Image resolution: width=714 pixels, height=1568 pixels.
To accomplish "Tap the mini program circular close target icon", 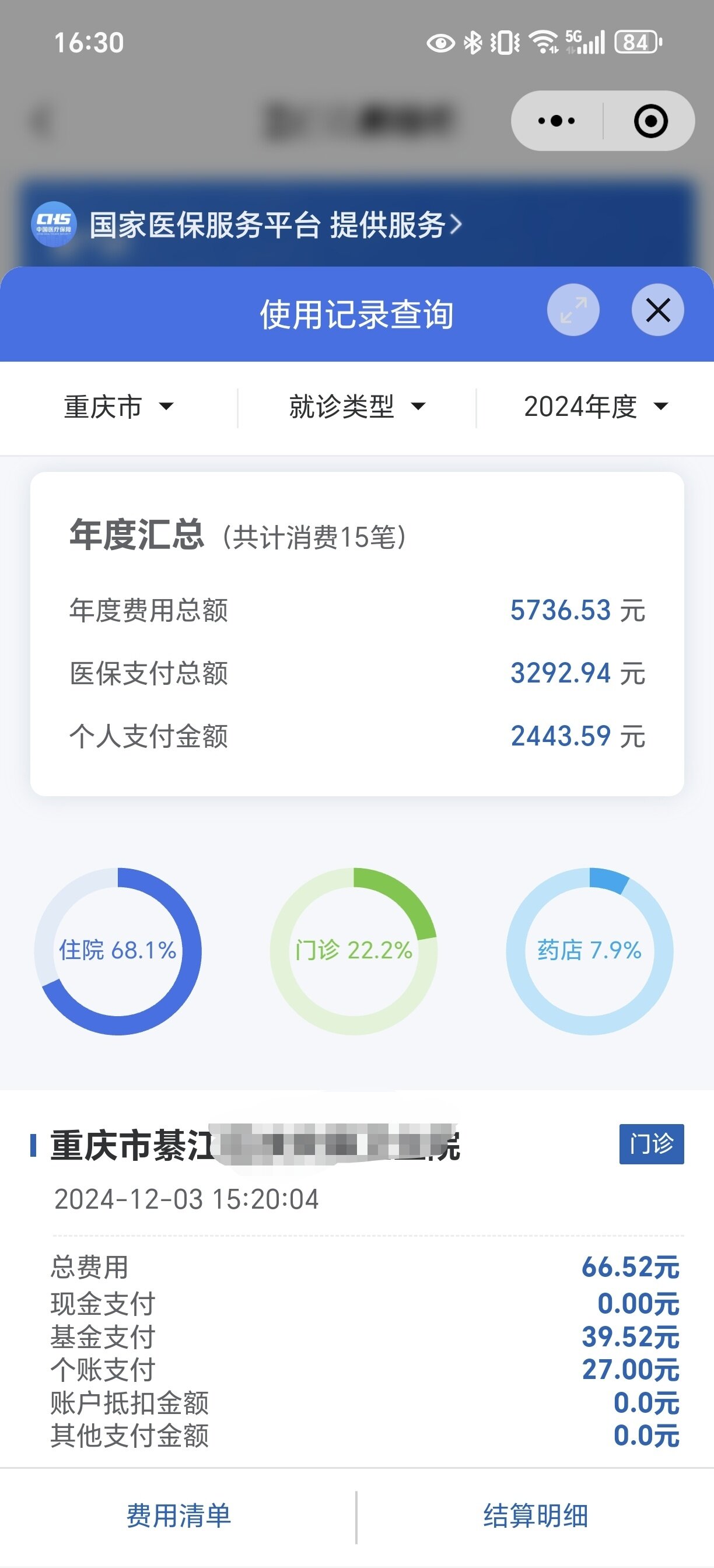I will point(650,121).
